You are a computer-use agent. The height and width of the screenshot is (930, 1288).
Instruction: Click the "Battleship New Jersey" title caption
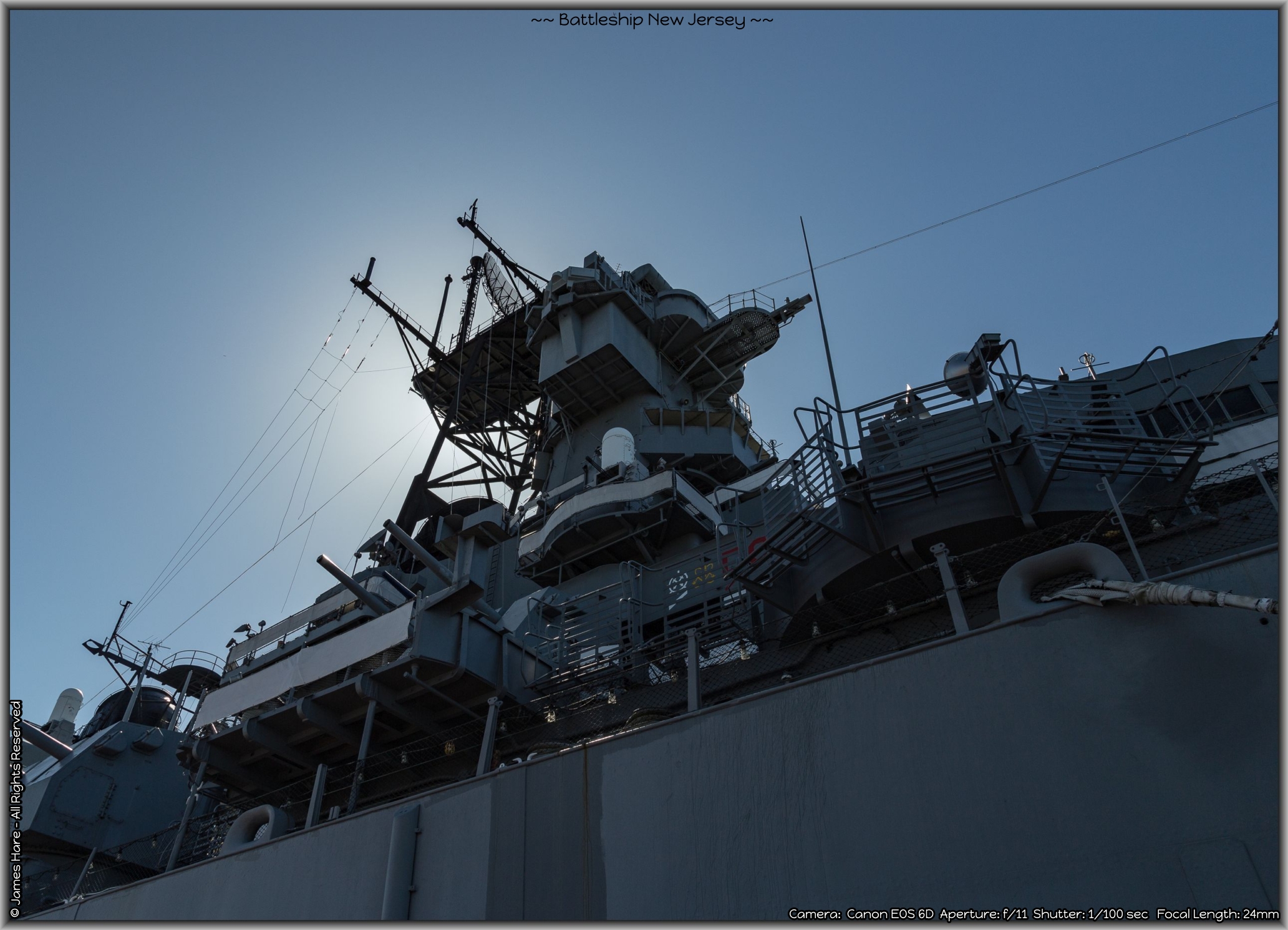click(x=652, y=20)
